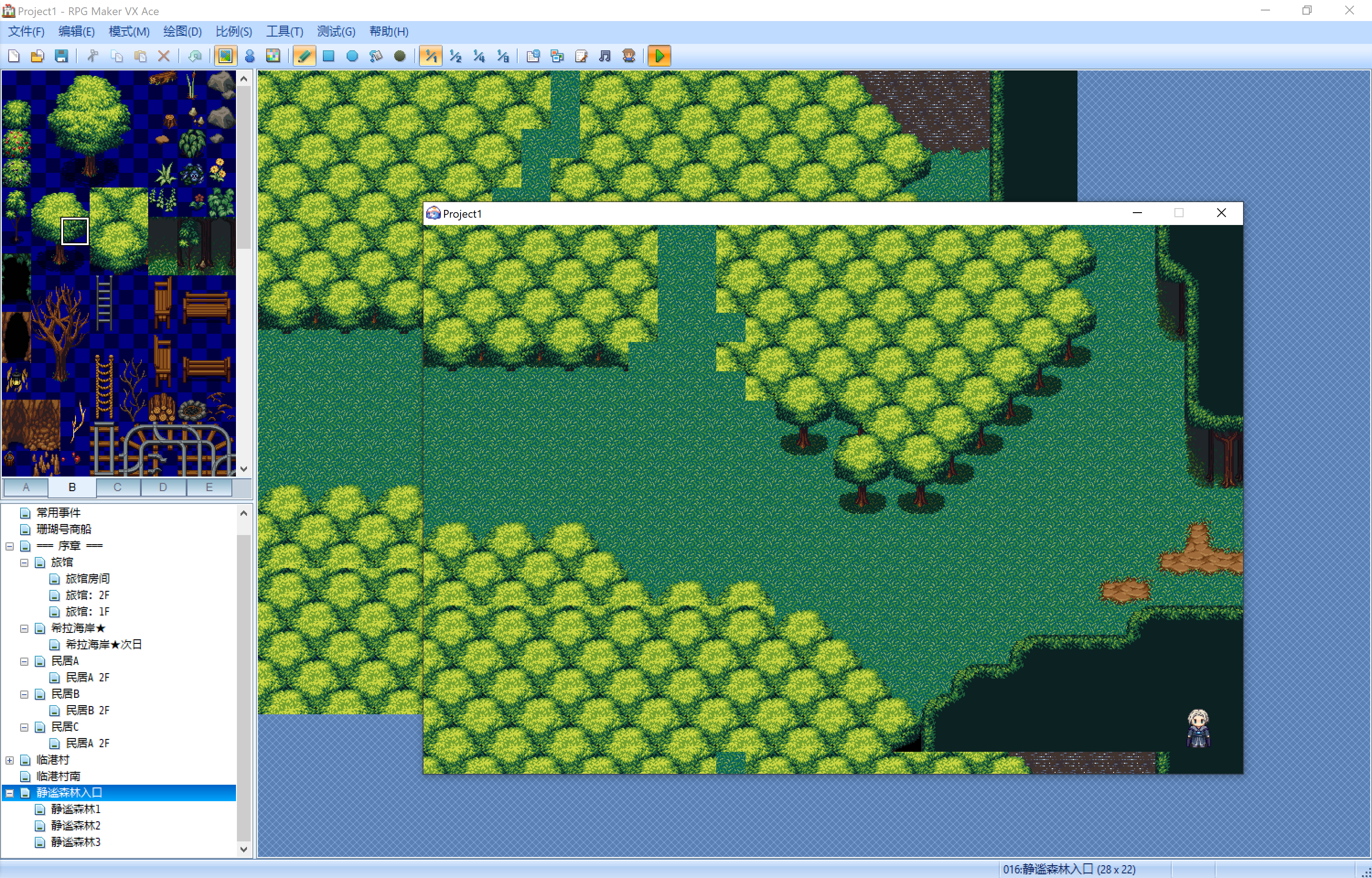Open the Sound Test music icon
This screenshot has height=878, width=1372.
(606, 56)
